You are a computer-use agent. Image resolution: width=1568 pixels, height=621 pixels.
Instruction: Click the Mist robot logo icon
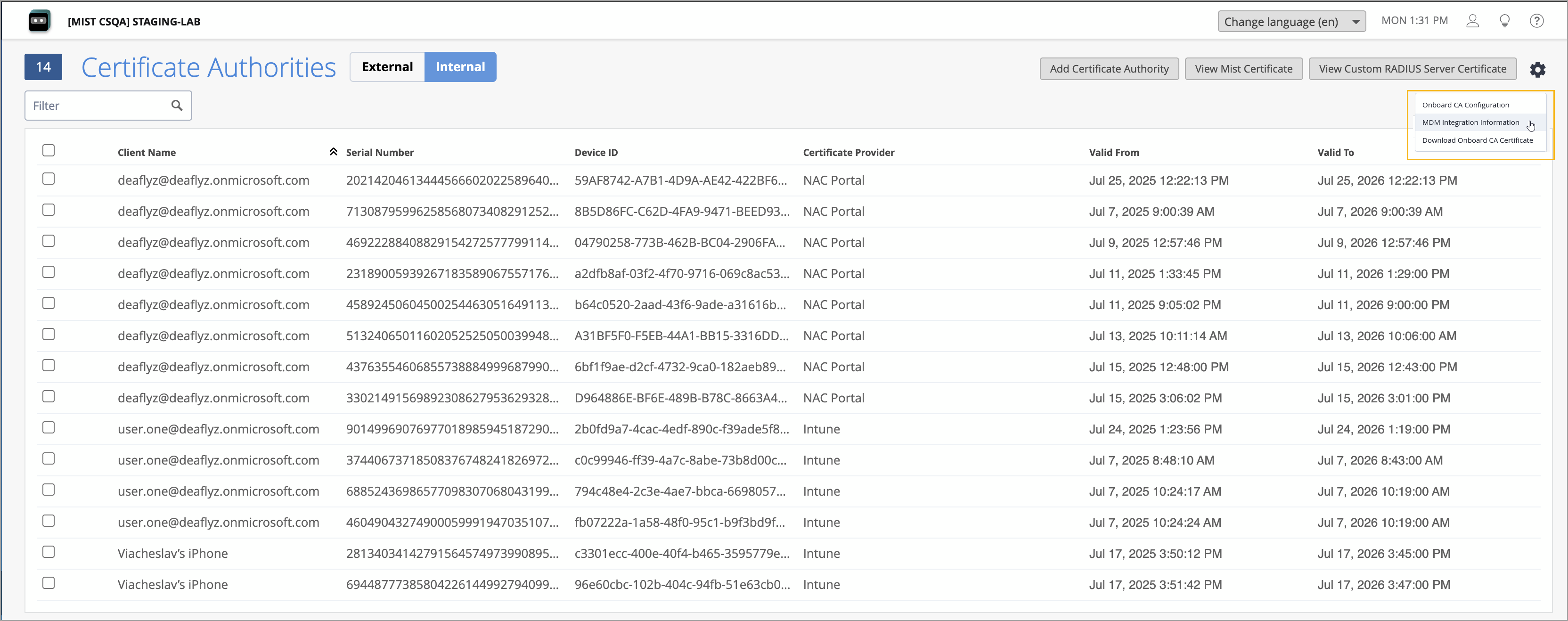[40, 21]
